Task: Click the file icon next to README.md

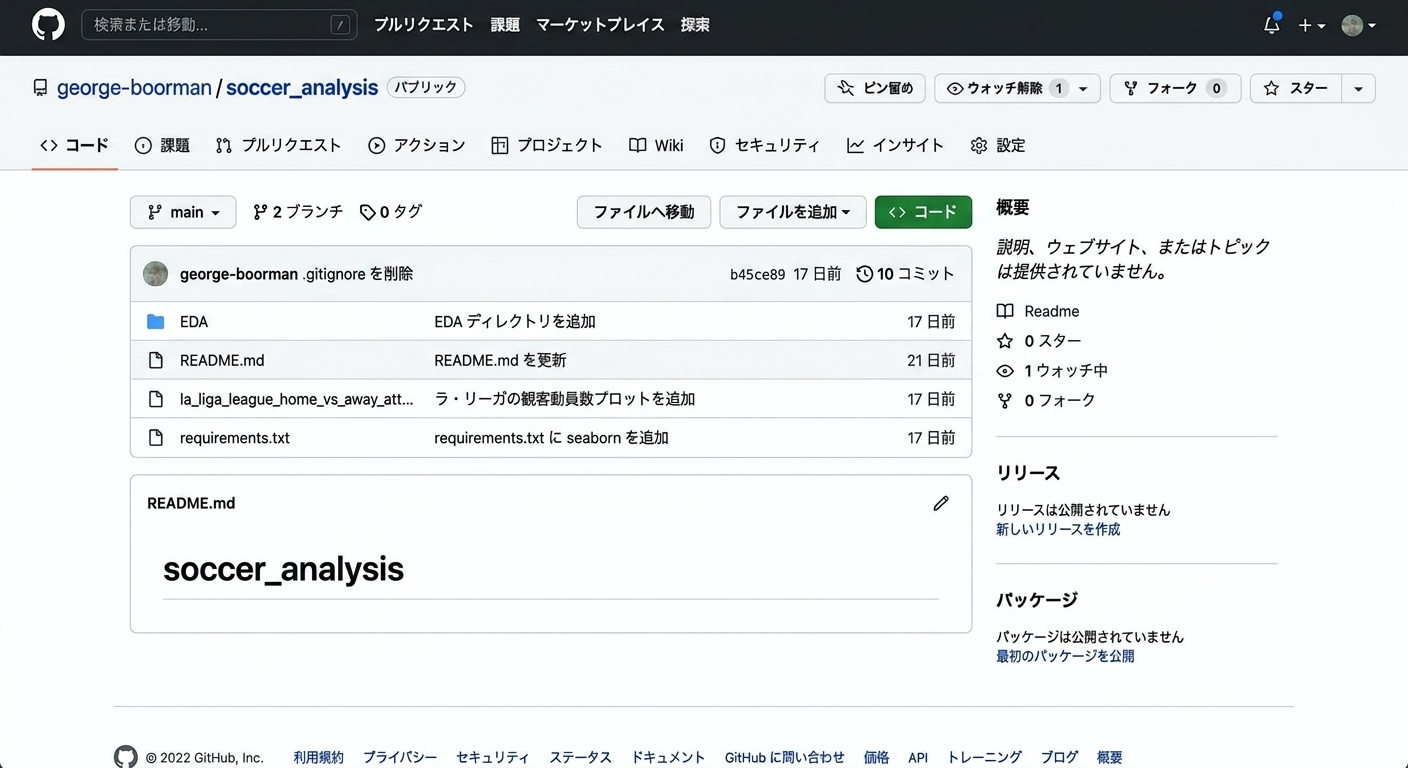Action: [155, 360]
